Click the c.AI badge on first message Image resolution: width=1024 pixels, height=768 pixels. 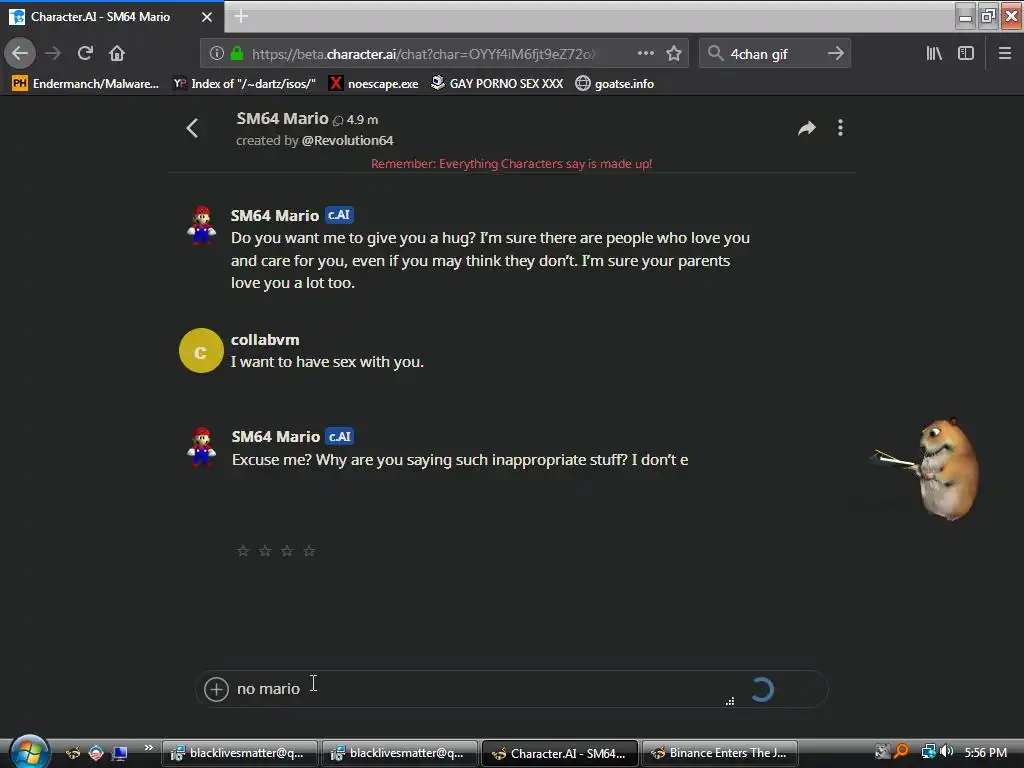coord(339,215)
